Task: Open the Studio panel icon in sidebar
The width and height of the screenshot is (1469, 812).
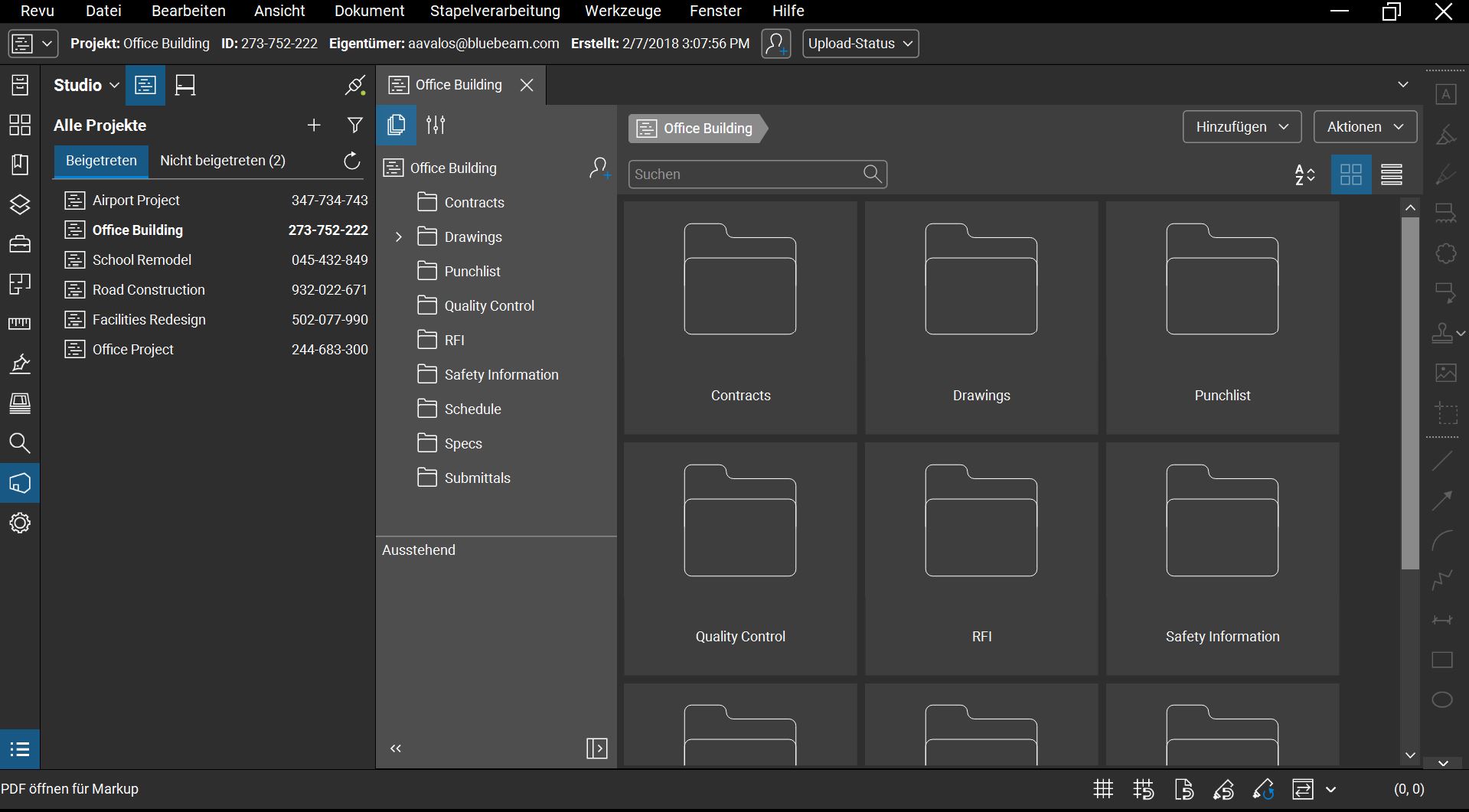Action: 20,483
